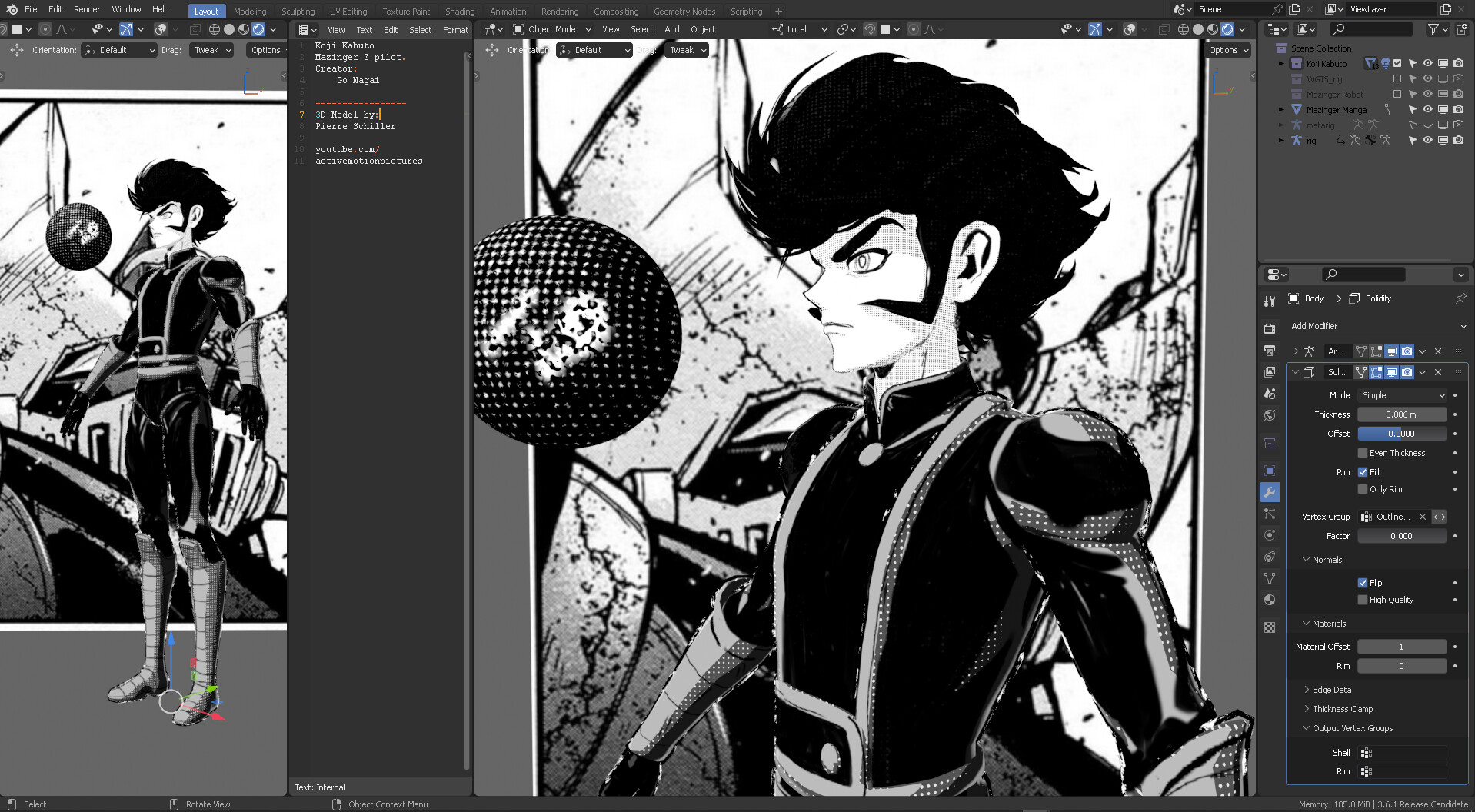The image size is (1475, 812).
Task: Hide Mazinger Manga with its eye icon
Action: 1427,110
